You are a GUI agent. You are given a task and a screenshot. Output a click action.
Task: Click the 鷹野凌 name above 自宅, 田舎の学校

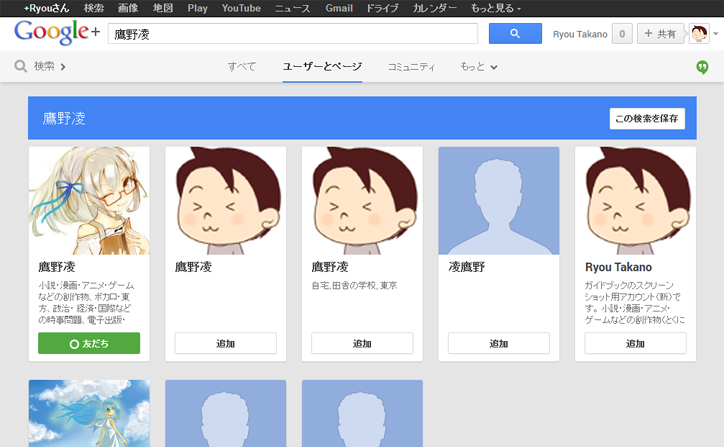click(330, 267)
